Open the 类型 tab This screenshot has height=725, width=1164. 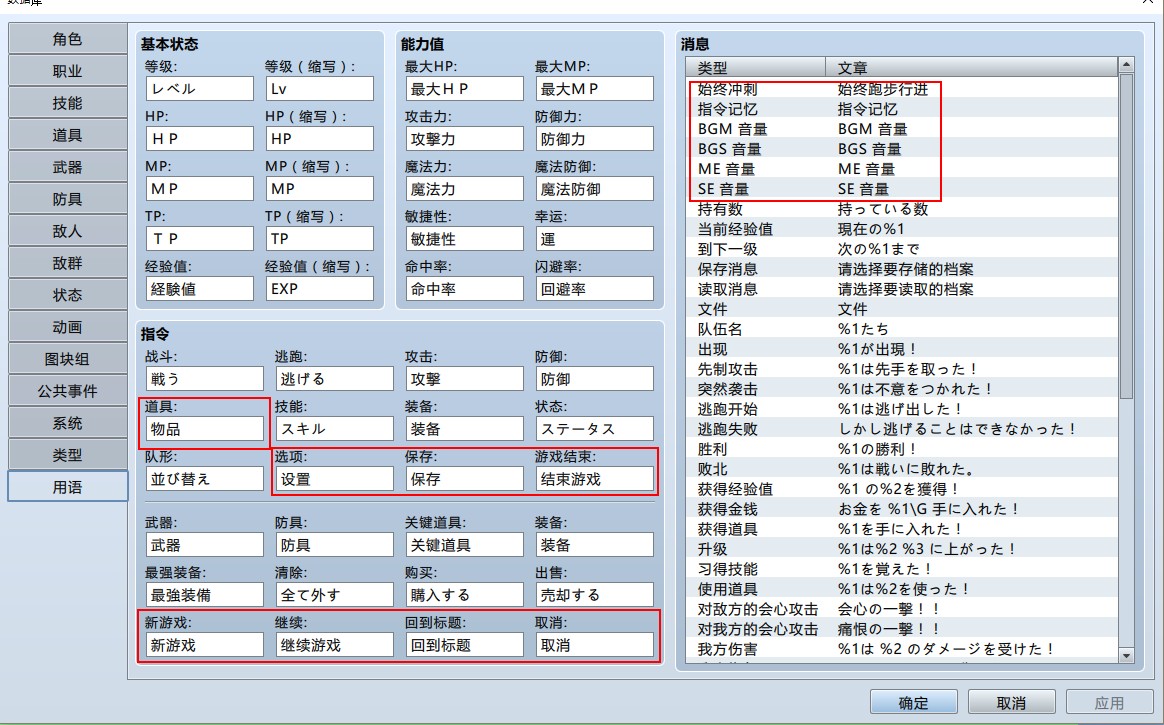coord(68,454)
